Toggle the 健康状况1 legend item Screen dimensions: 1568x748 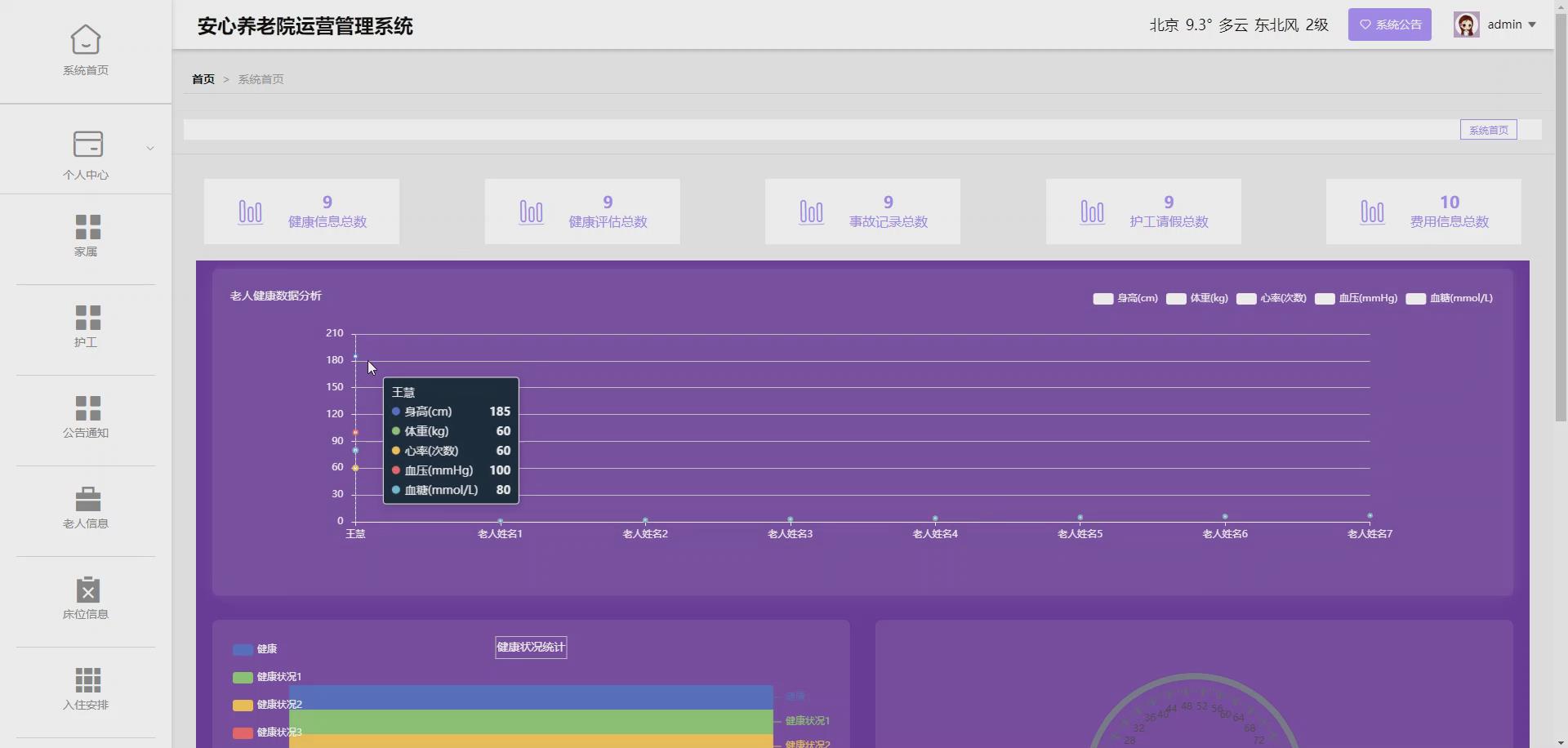click(x=267, y=677)
